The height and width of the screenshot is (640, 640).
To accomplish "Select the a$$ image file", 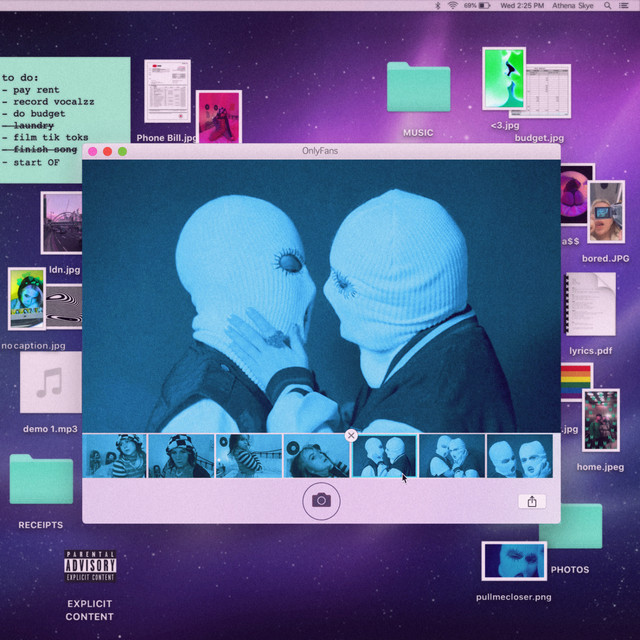I will (574, 194).
